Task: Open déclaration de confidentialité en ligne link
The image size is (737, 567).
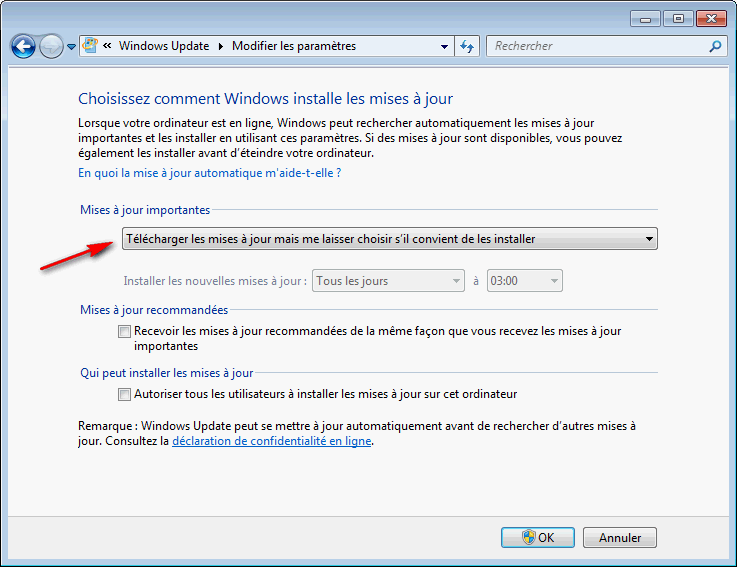Action: tap(272, 441)
